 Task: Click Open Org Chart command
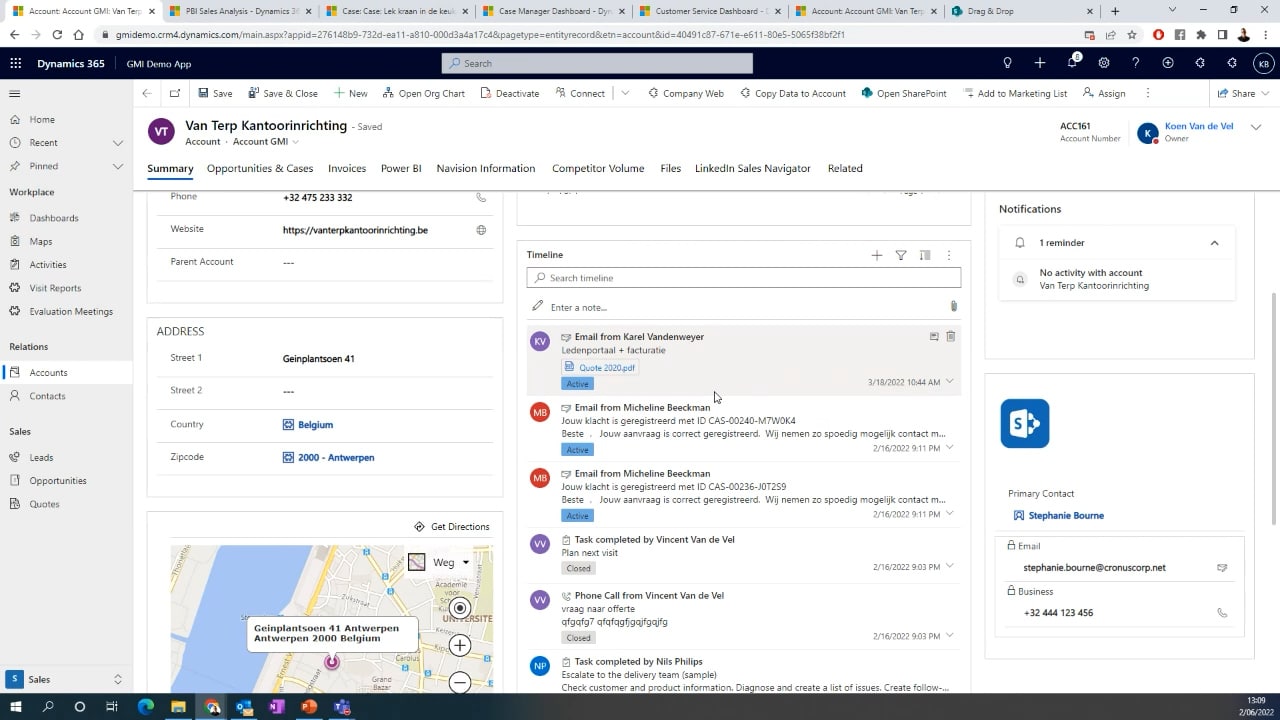[x=424, y=93]
